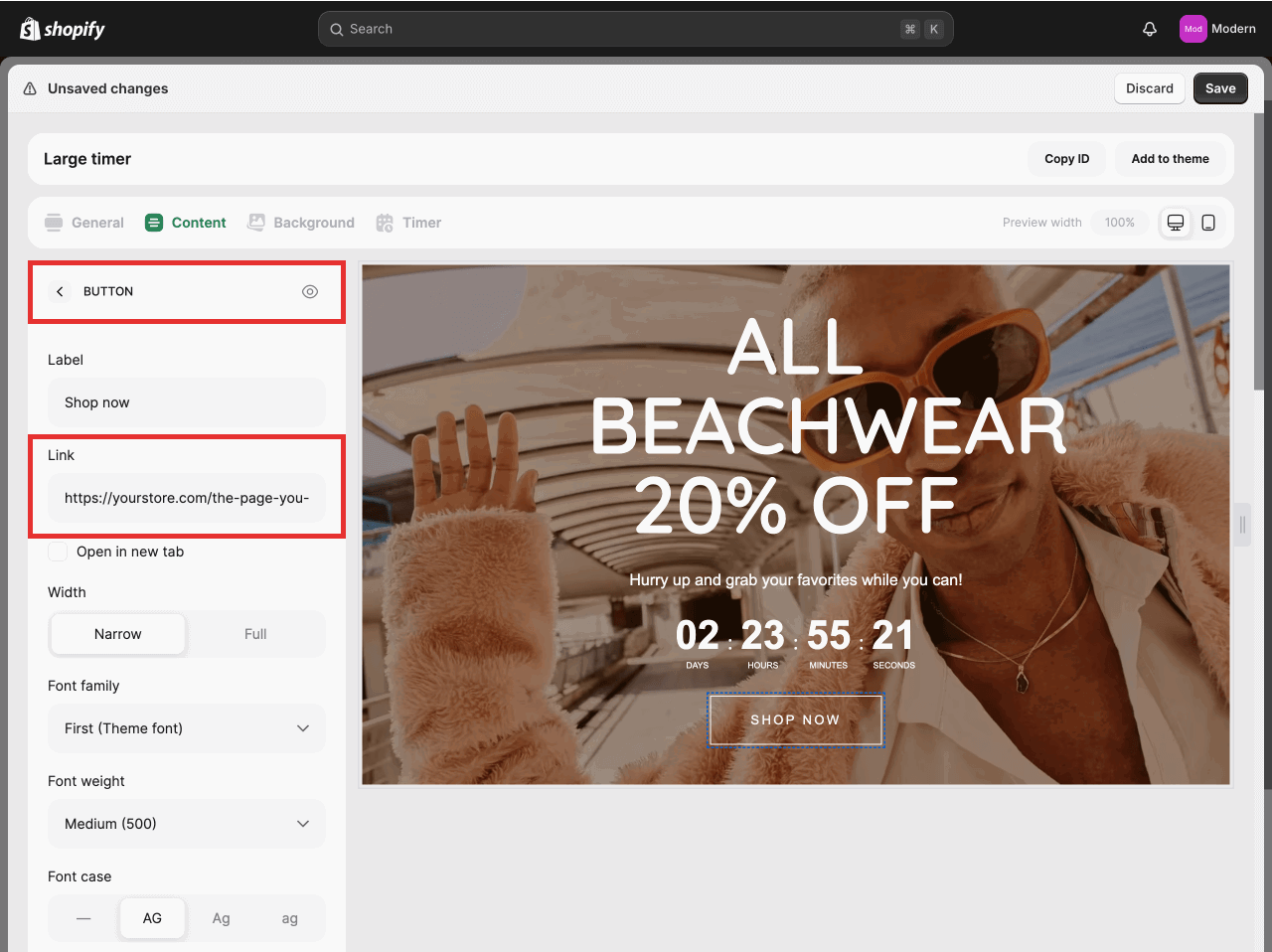Open the notifications bell
This screenshot has width=1272, height=952.
[x=1150, y=29]
